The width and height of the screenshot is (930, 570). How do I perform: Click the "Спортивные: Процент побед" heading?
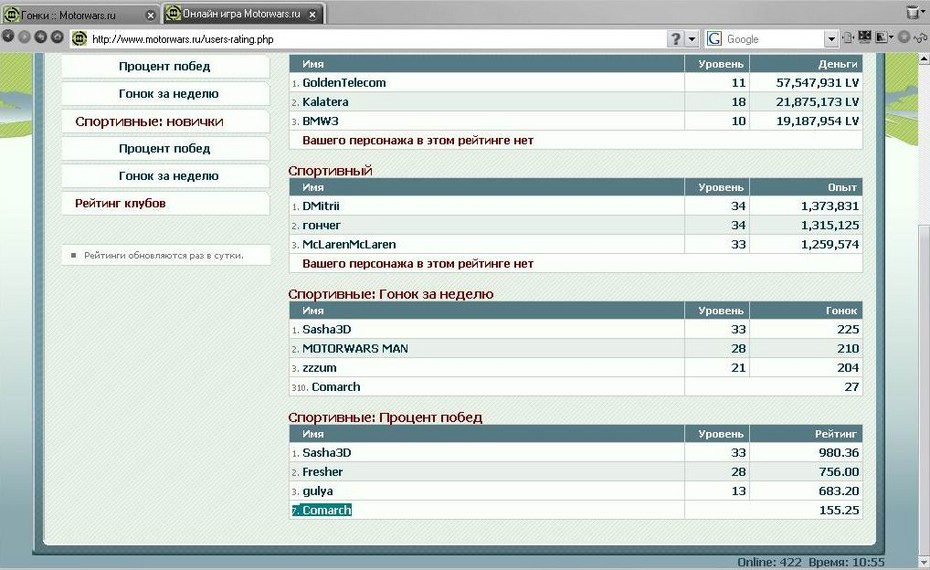coord(385,418)
